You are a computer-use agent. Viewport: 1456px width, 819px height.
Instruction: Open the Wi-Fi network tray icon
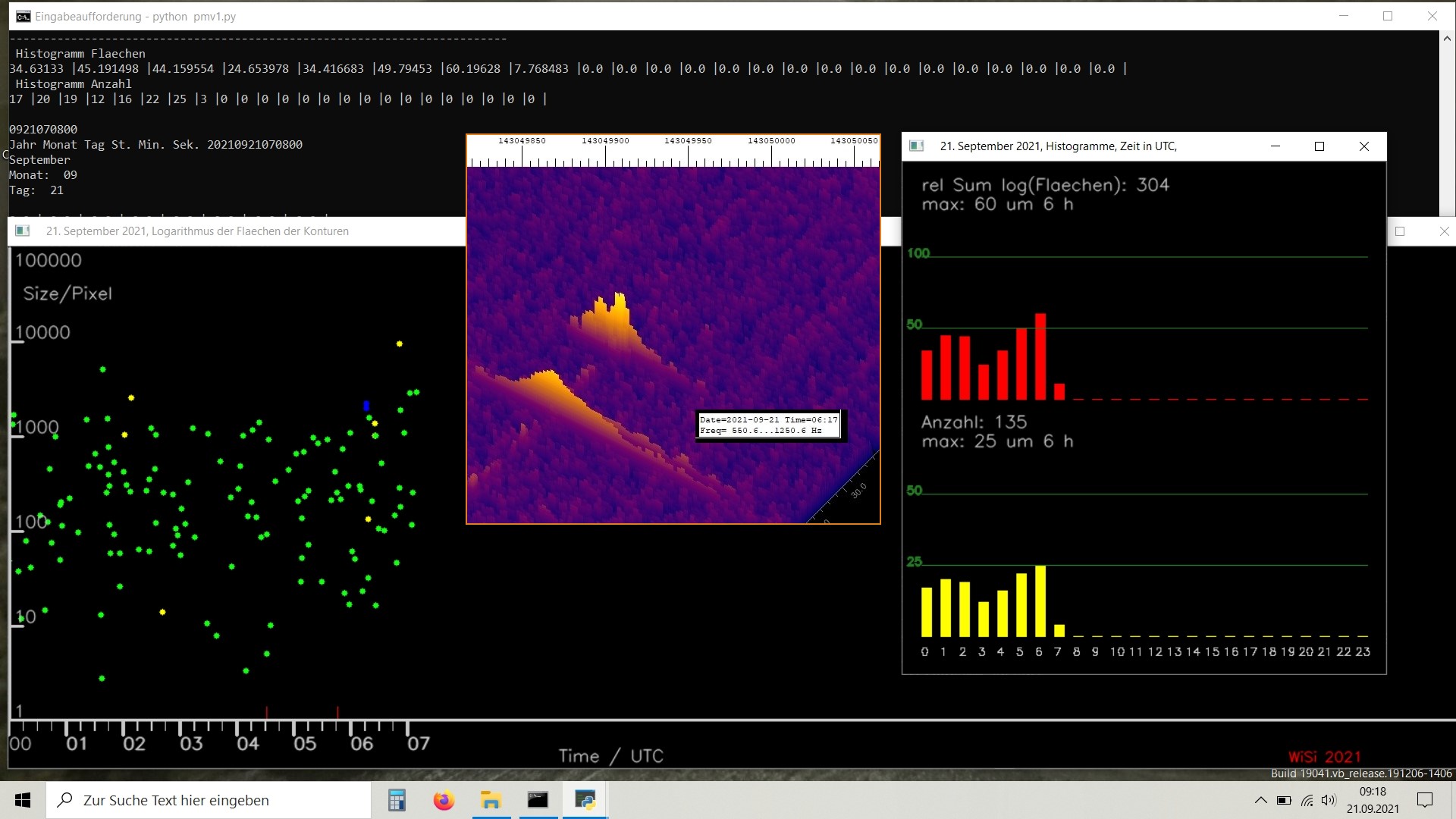coord(1307,800)
